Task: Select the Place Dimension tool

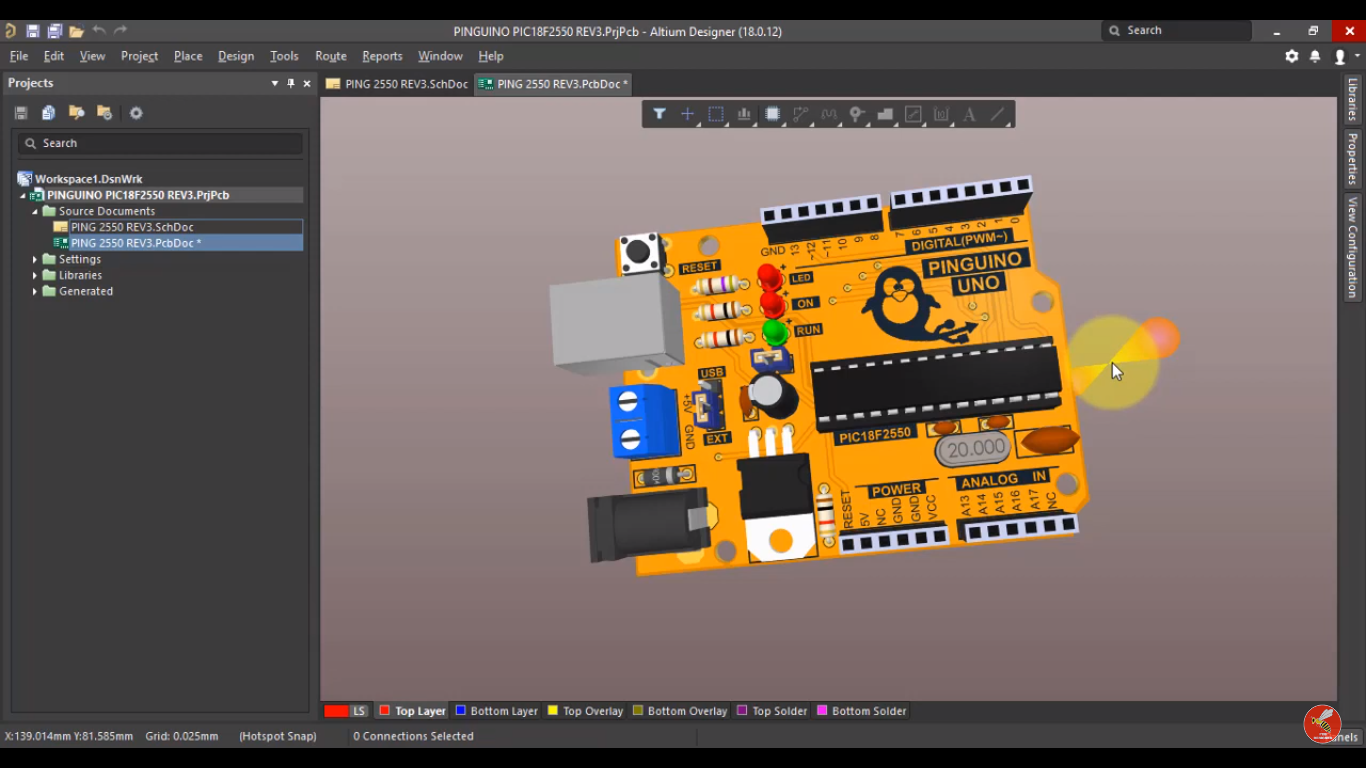Action: point(941,114)
